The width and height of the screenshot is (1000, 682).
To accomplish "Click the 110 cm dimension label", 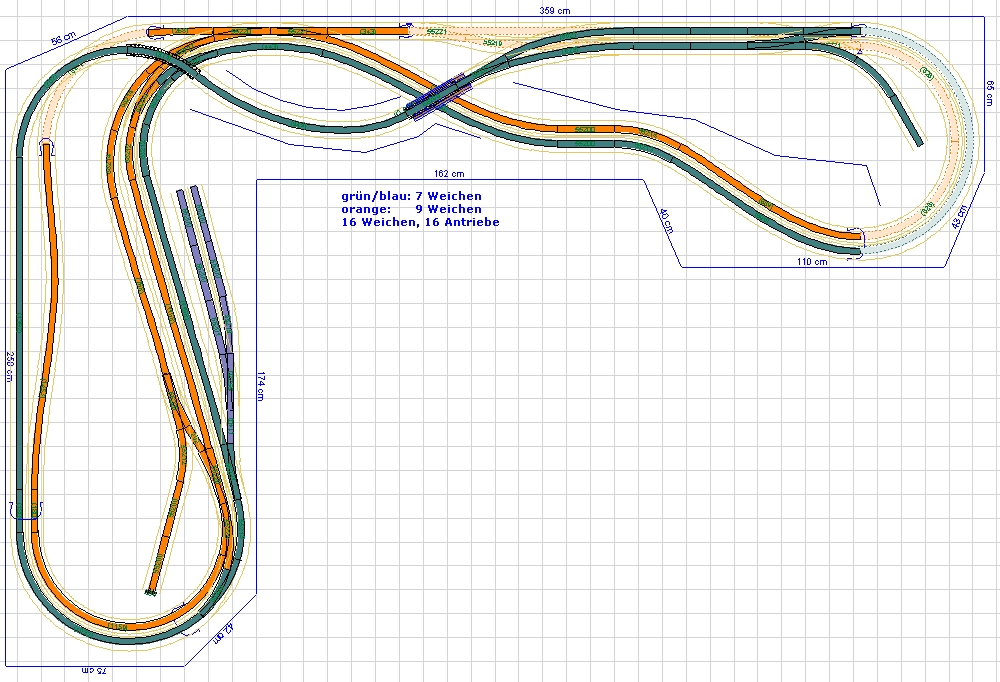I will click(x=812, y=262).
